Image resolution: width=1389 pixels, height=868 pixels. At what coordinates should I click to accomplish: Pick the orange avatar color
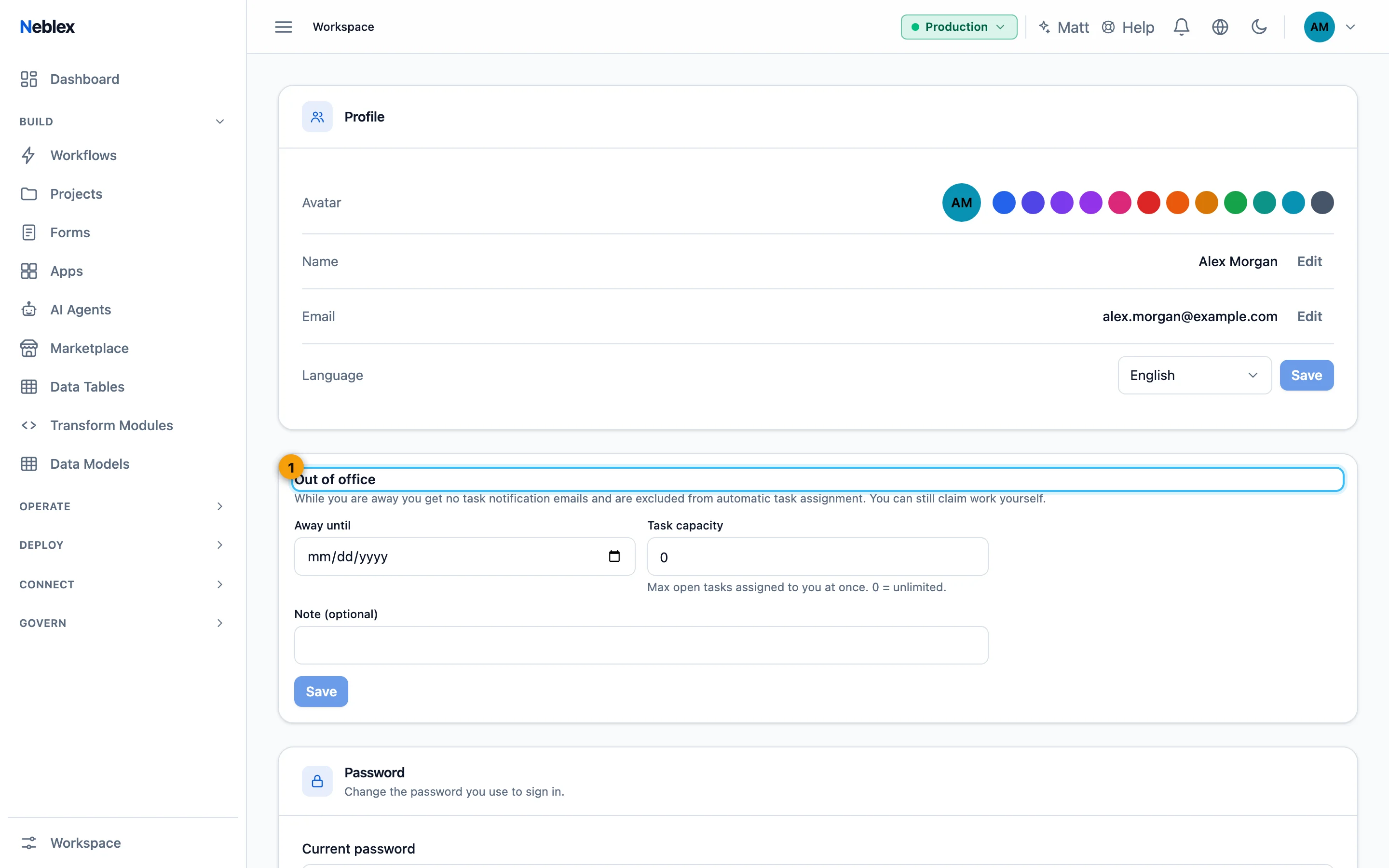1177,203
